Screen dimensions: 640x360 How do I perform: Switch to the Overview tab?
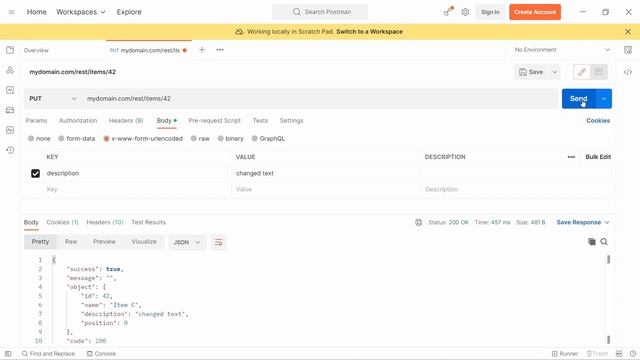[x=36, y=50]
